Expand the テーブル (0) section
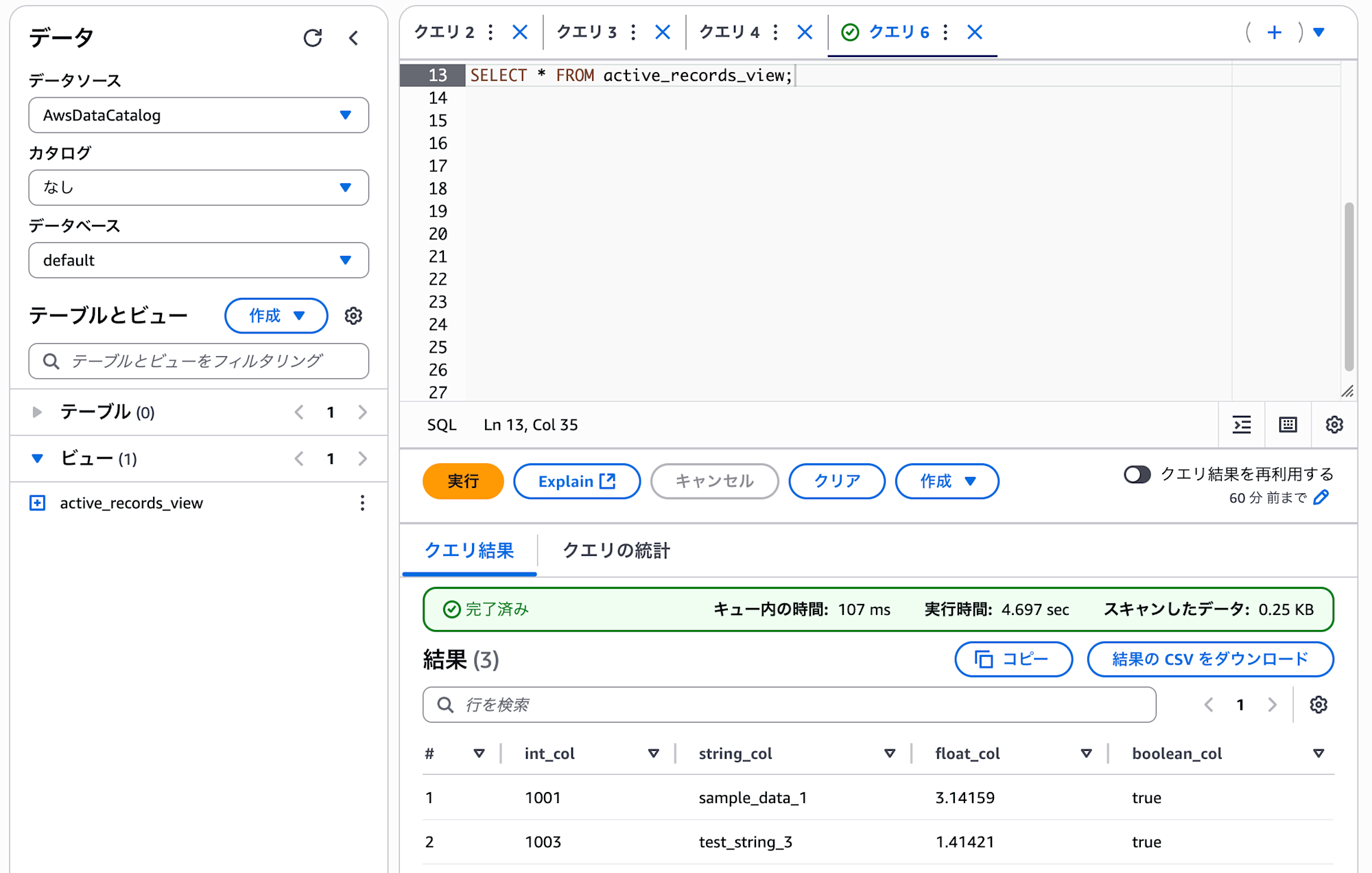The image size is (1372, 873). [37, 412]
